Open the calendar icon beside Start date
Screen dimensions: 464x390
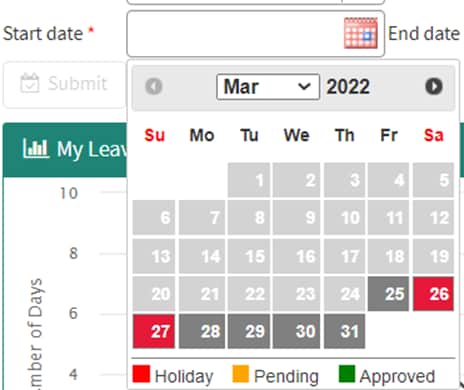pos(361,33)
